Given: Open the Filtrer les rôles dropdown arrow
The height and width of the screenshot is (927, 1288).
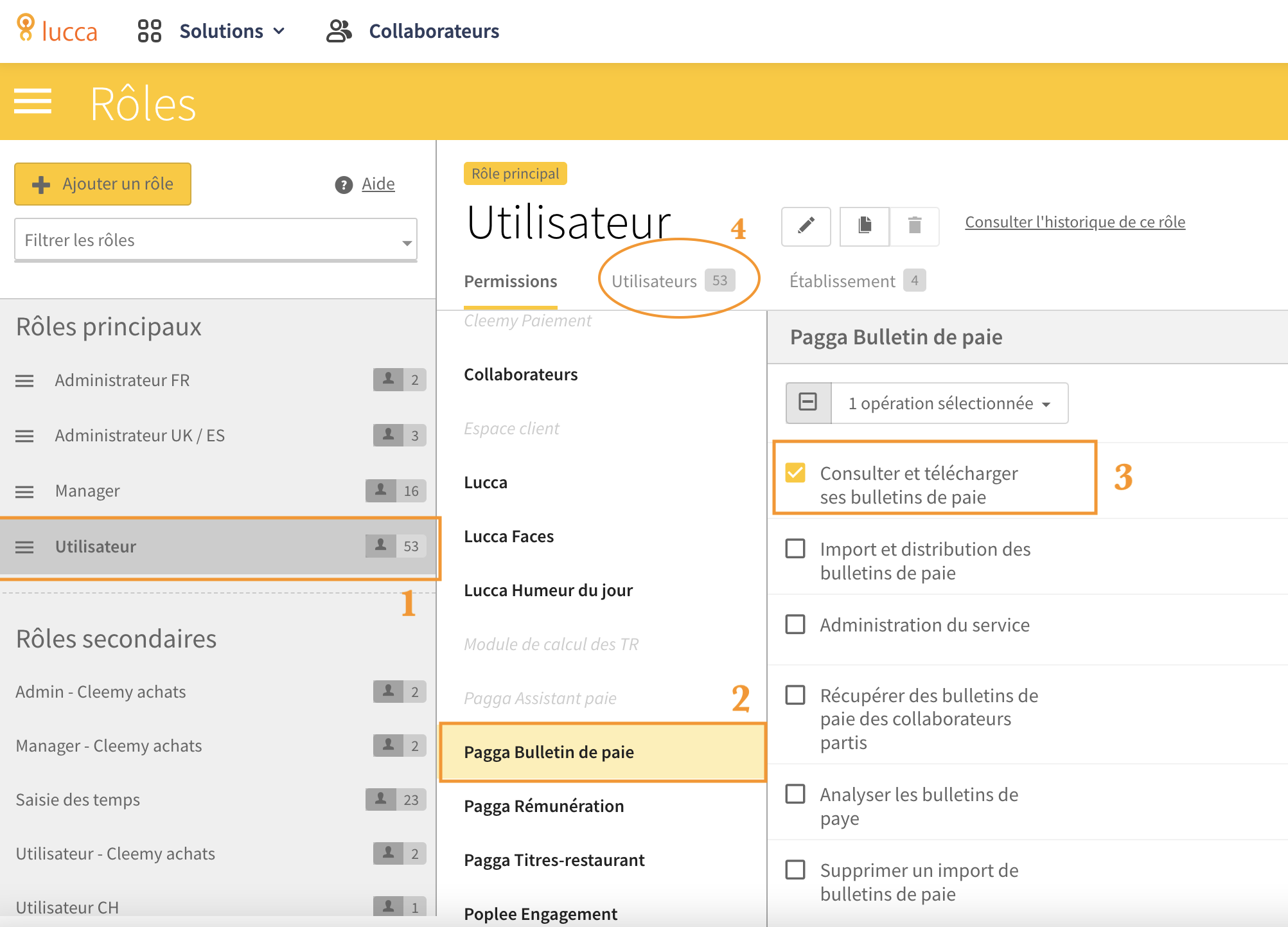Looking at the screenshot, I should tap(407, 243).
